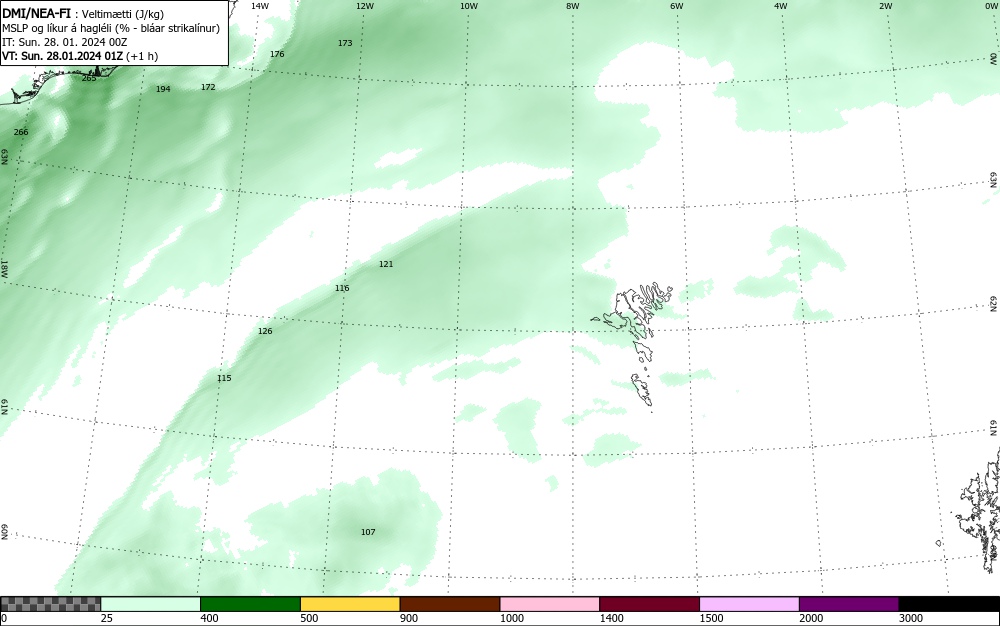1000x626 pixels.
Task: Click the purple 2000–3000 legend swatch
Action: point(849,604)
